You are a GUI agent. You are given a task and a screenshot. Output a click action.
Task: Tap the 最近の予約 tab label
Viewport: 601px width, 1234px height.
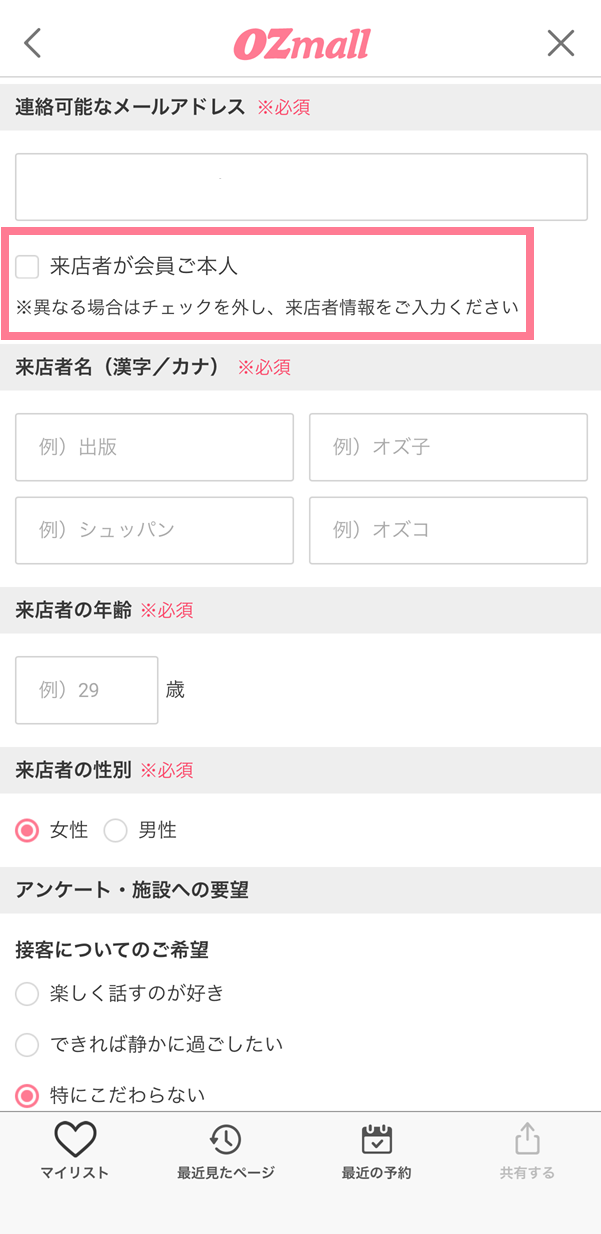coord(376,1173)
